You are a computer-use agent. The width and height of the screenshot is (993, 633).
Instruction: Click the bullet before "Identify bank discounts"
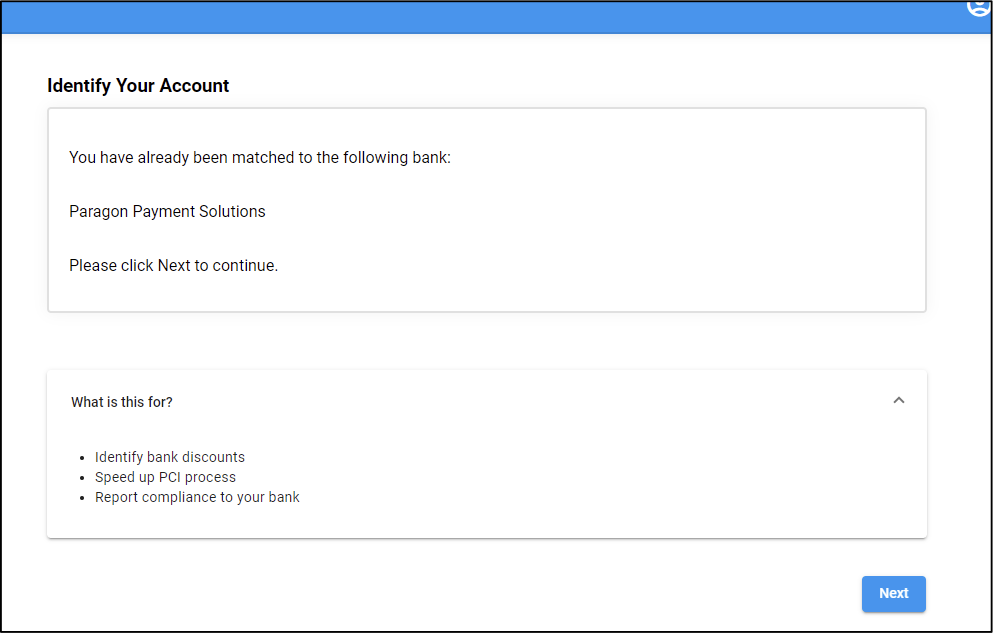click(x=81, y=458)
